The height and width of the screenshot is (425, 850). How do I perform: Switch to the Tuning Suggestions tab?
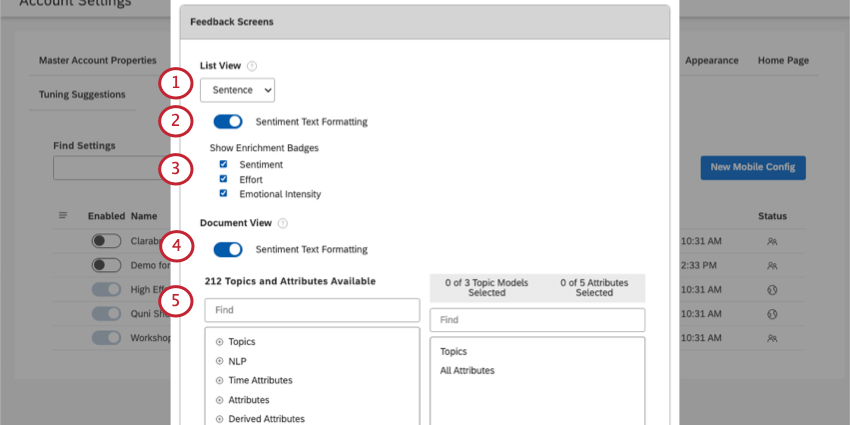(x=82, y=94)
